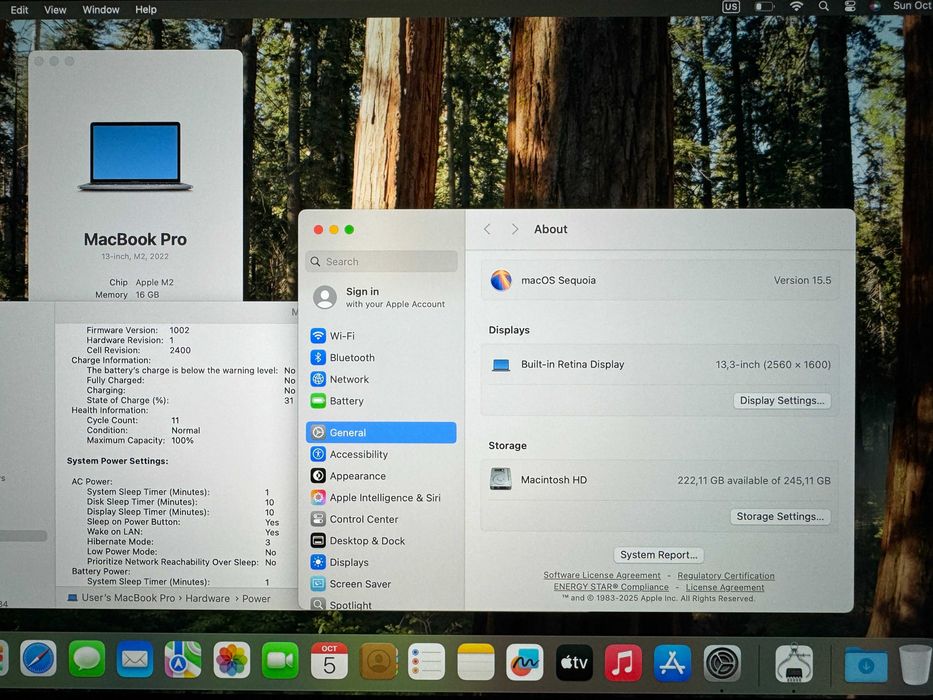
Task: Launch Mail from the Dock
Action: pyautogui.click(x=135, y=660)
